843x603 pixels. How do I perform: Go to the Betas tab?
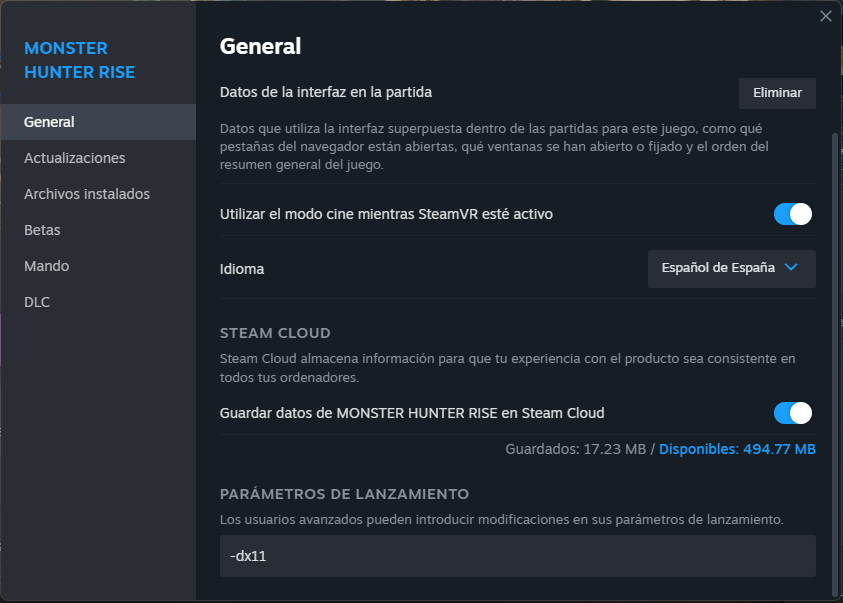[42, 230]
